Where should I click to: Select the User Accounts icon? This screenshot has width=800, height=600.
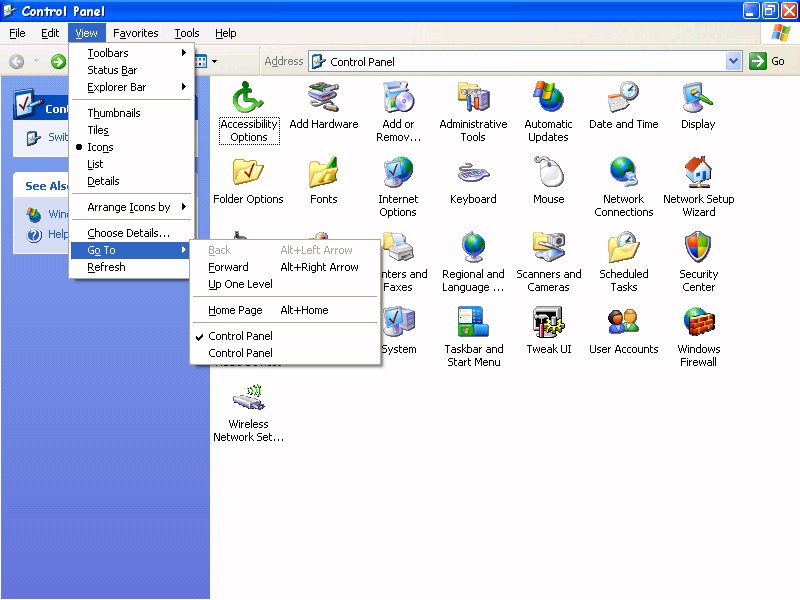click(623, 322)
